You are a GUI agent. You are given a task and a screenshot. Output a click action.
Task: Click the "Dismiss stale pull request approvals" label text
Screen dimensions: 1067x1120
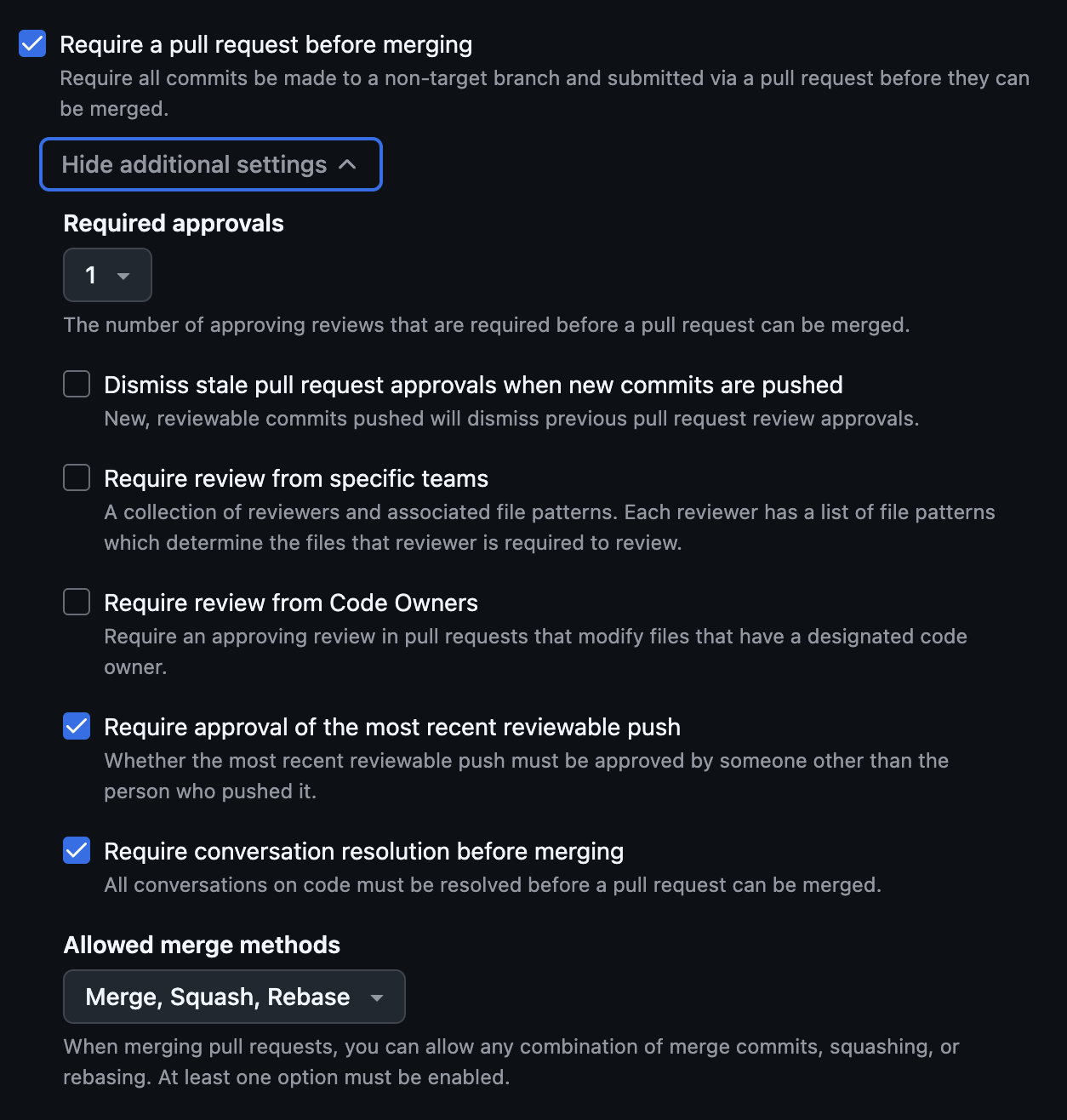coord(473,385)
